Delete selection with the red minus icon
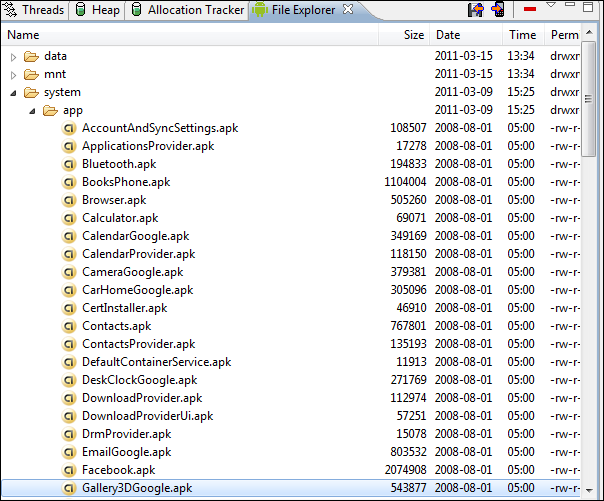604x501 pixels. click(530, 9)
